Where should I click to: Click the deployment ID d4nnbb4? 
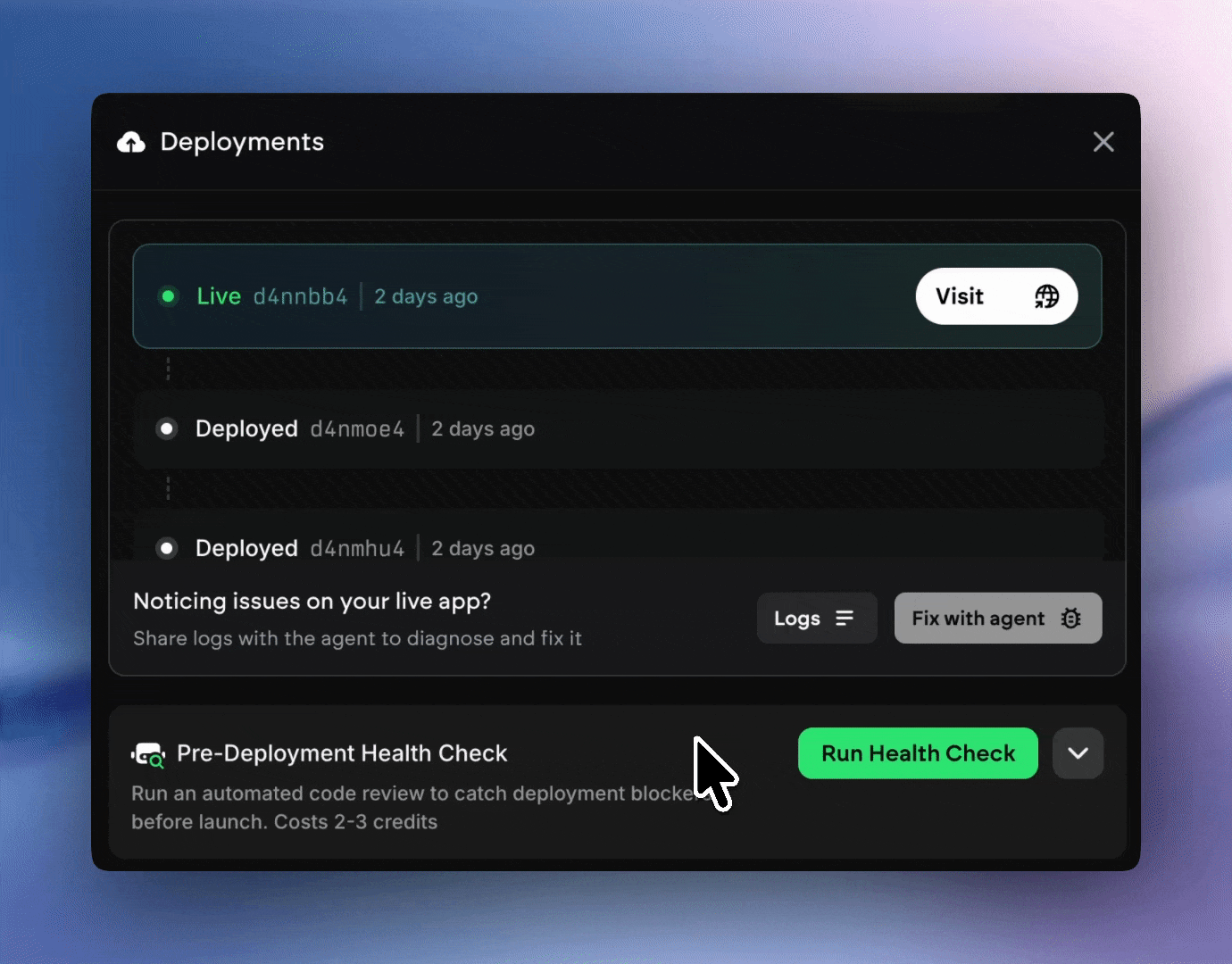tap(300, 296)
